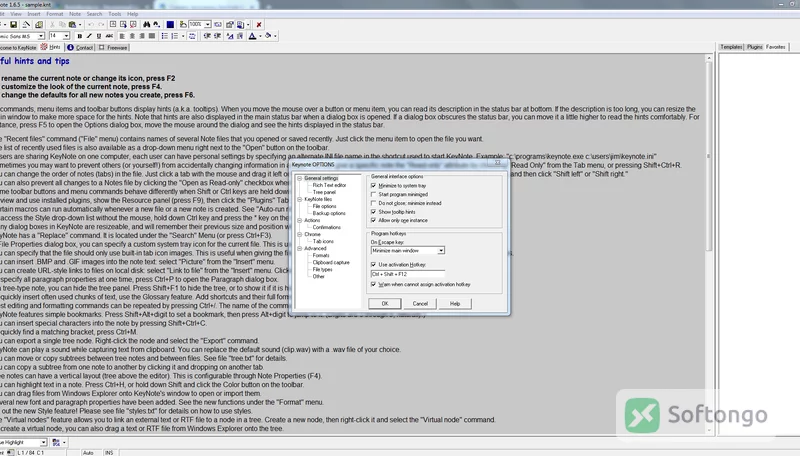Open the font size dropdown
Viewport: 800px width, 456px height.
point(66,36)
